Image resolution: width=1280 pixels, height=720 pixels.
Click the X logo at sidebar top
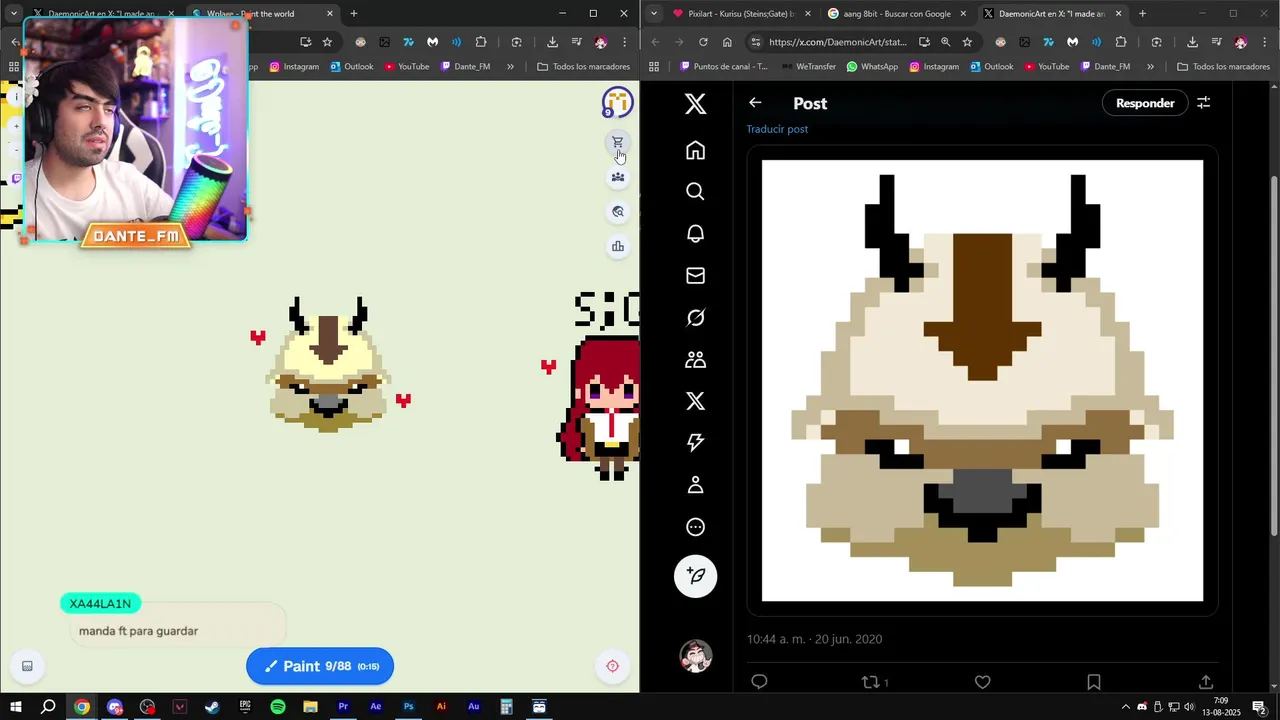695,104
